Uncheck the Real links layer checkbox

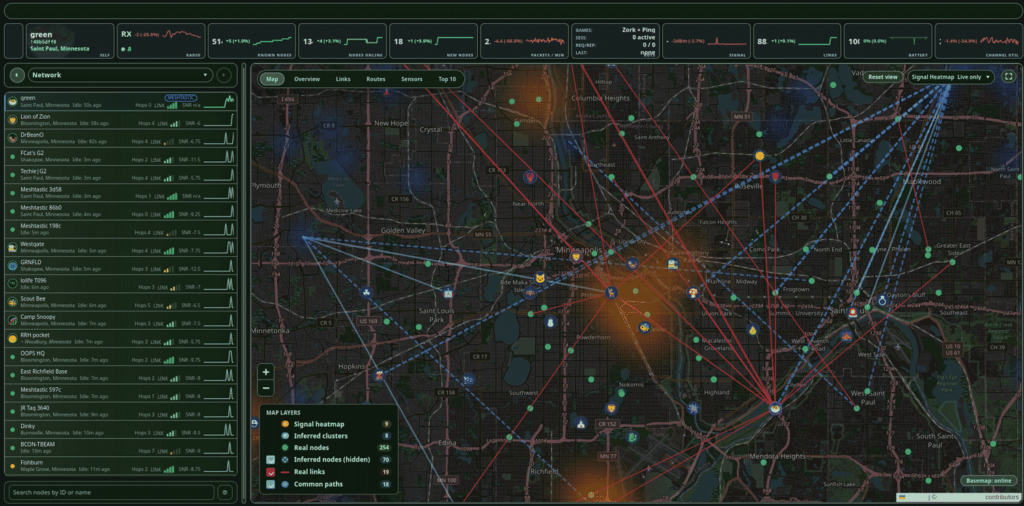[x=271, y=472]
